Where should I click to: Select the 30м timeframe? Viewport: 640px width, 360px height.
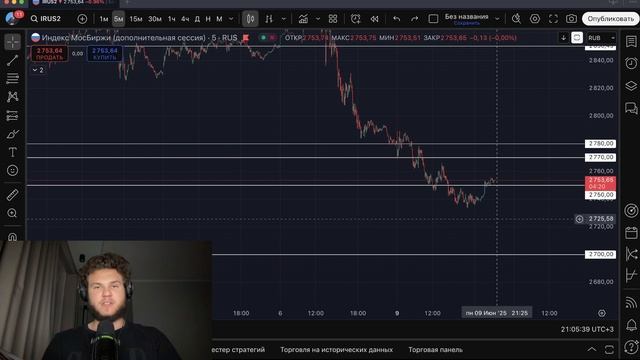(x=155, y=19)
